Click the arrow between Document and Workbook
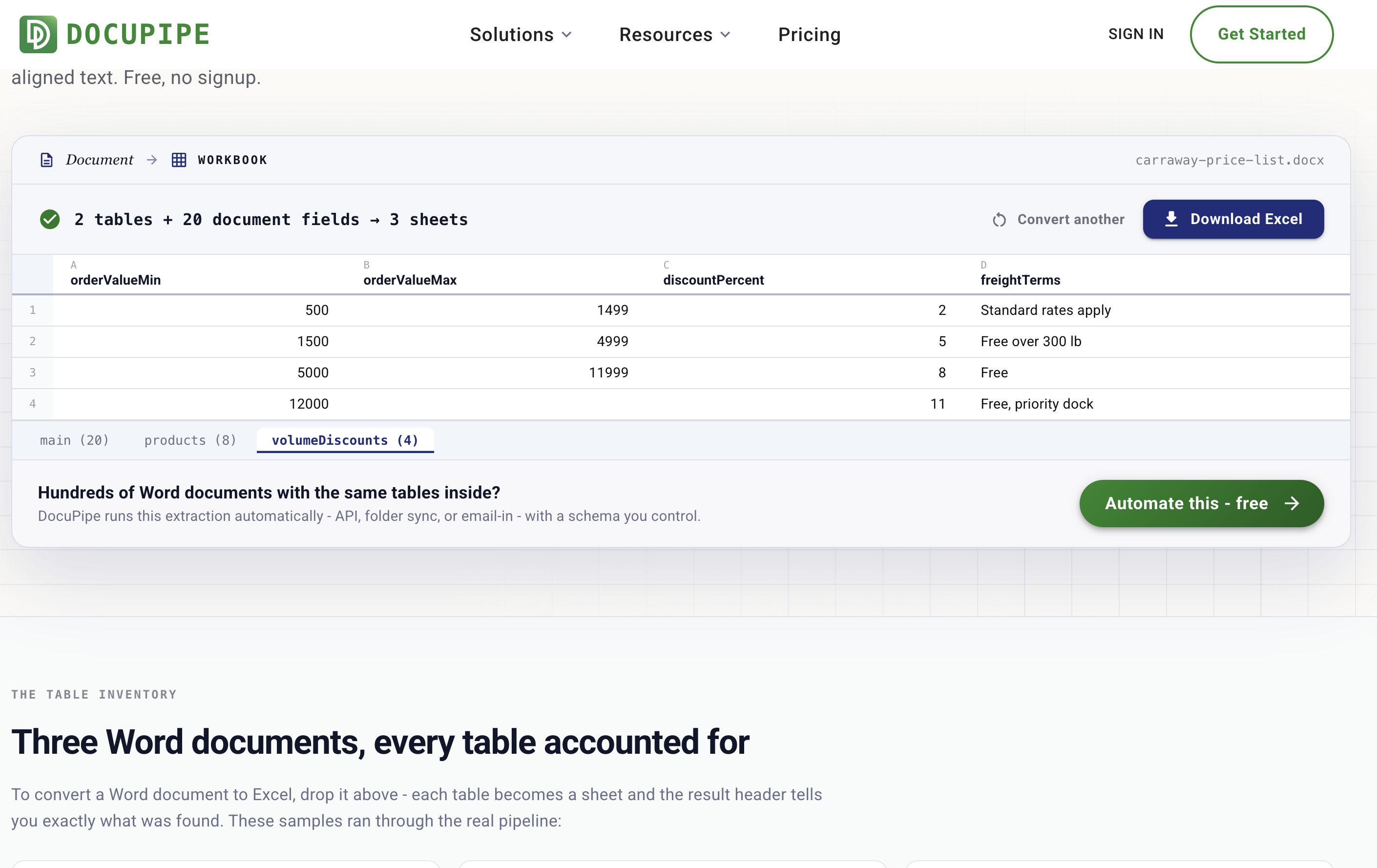The width and height of the screenshot is (1377, 868). pyautogui.click(x=151, y=160)
